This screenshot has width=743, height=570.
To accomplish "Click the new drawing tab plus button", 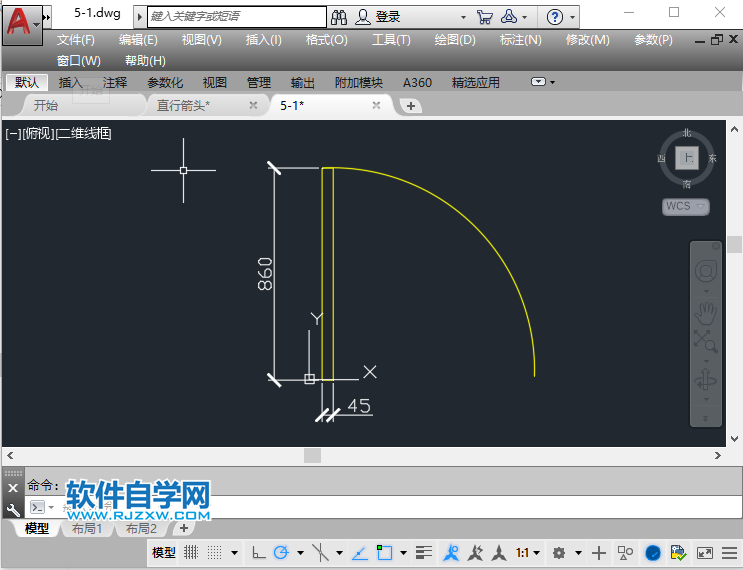I will pyautogui.click(x=411, y=106).
